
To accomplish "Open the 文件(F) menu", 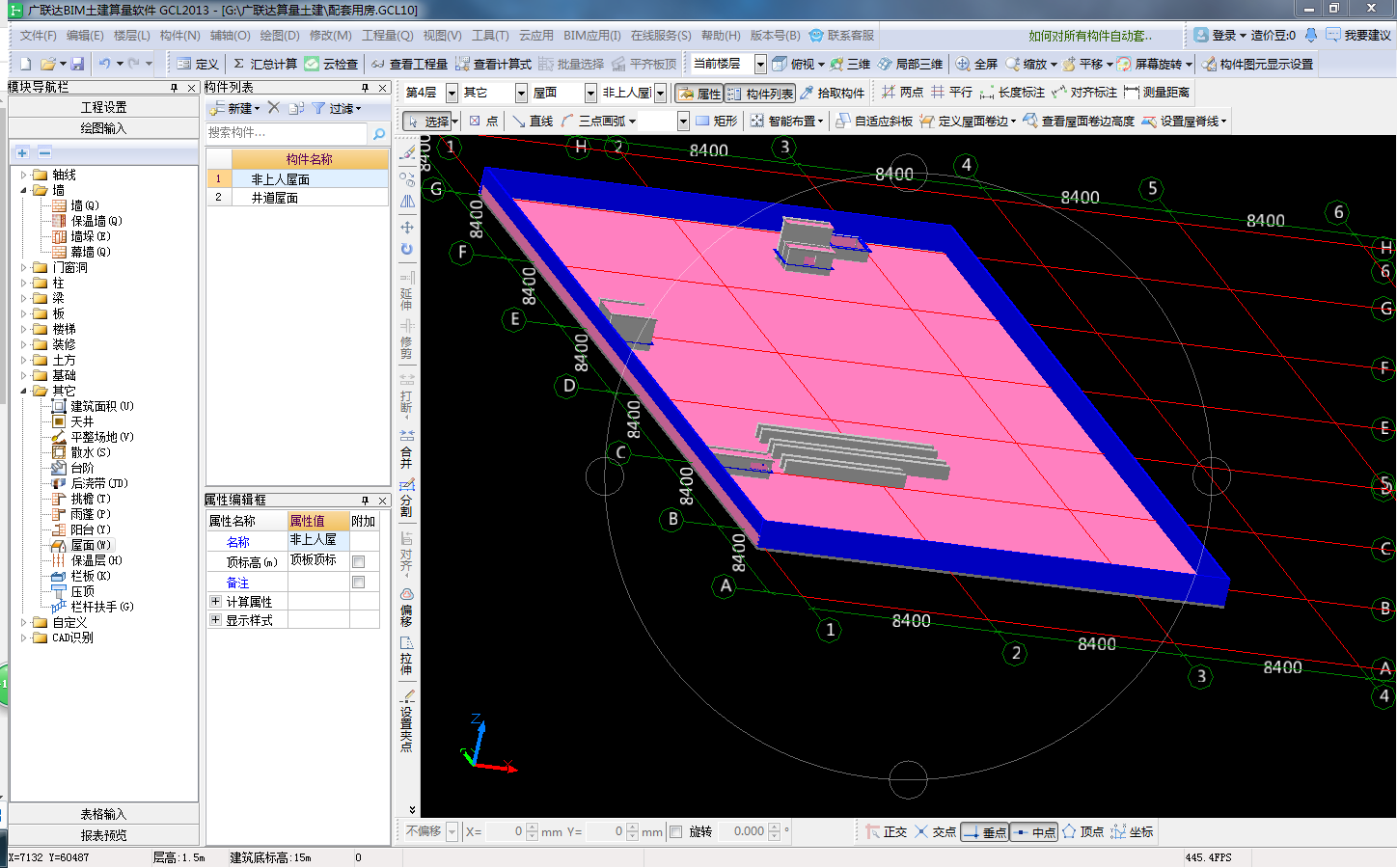I will (x=39, y=35).
